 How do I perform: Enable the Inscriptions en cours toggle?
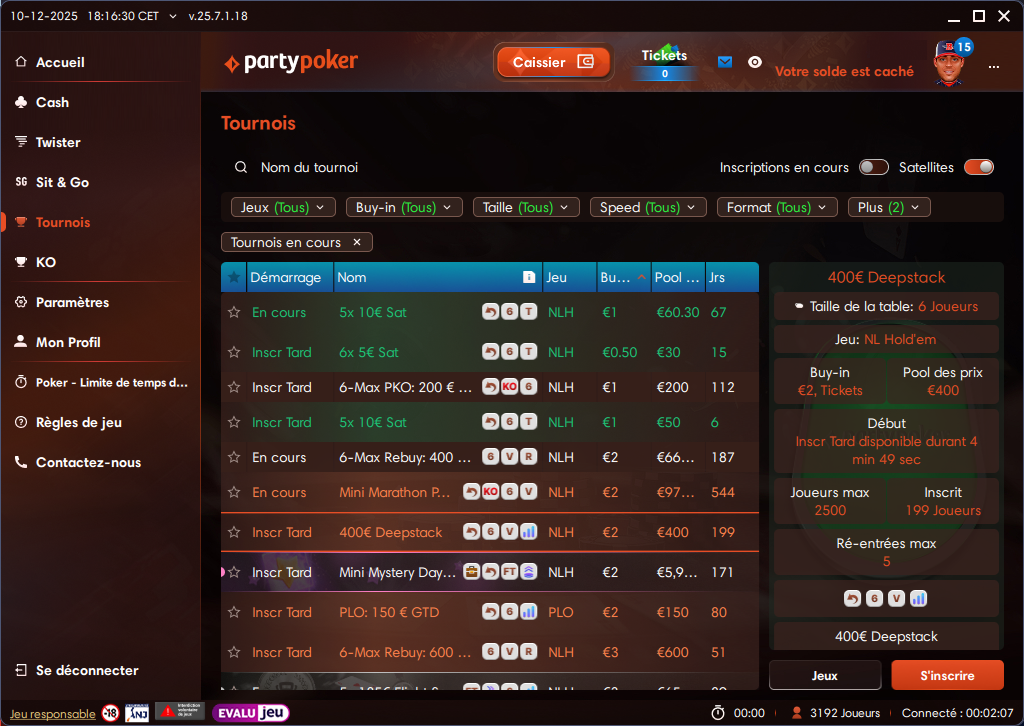pyautogui.click(x=873, y=167)
